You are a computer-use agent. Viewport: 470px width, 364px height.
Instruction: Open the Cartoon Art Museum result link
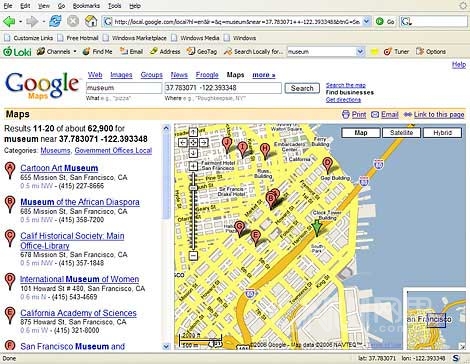tap(59, 168)
